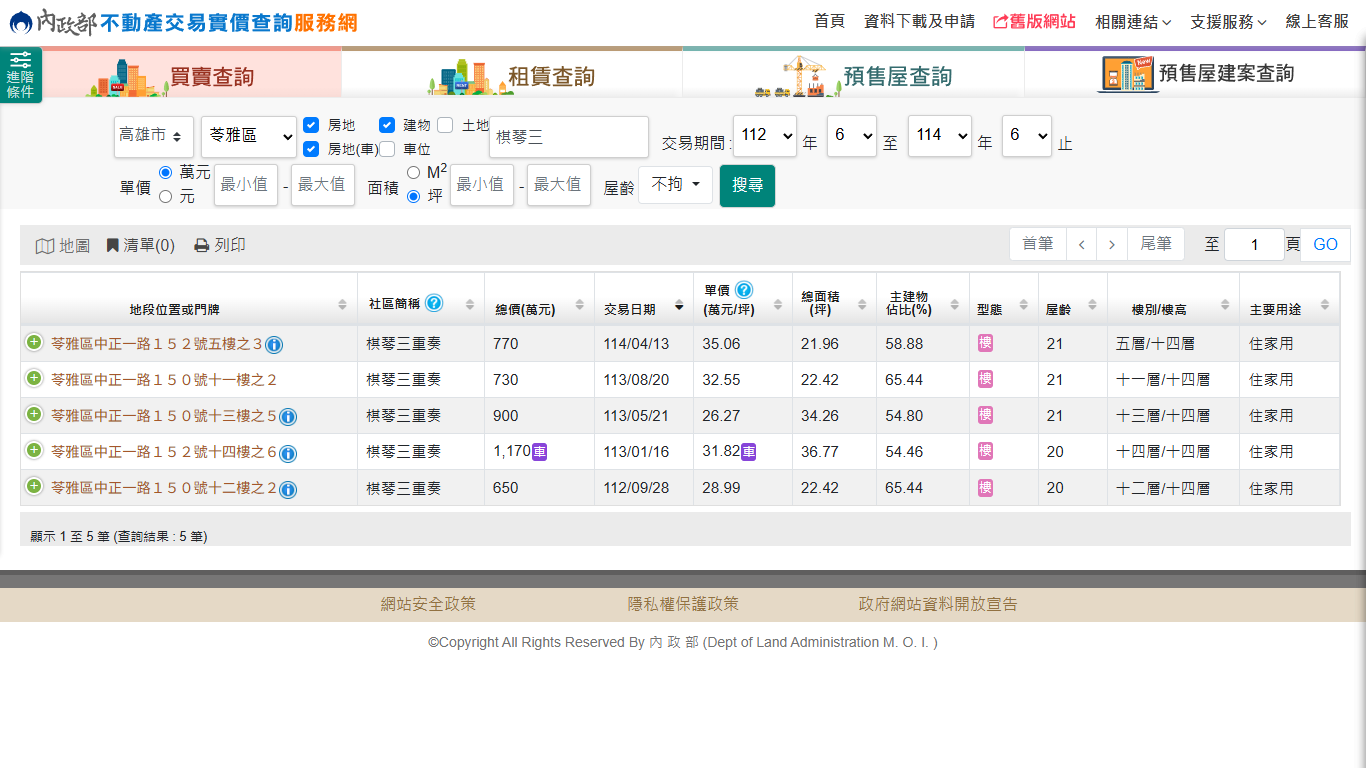The width and height of the screenshot is (1366, 768).
Task: Select 坪 area unit radio
Action: 413,197
